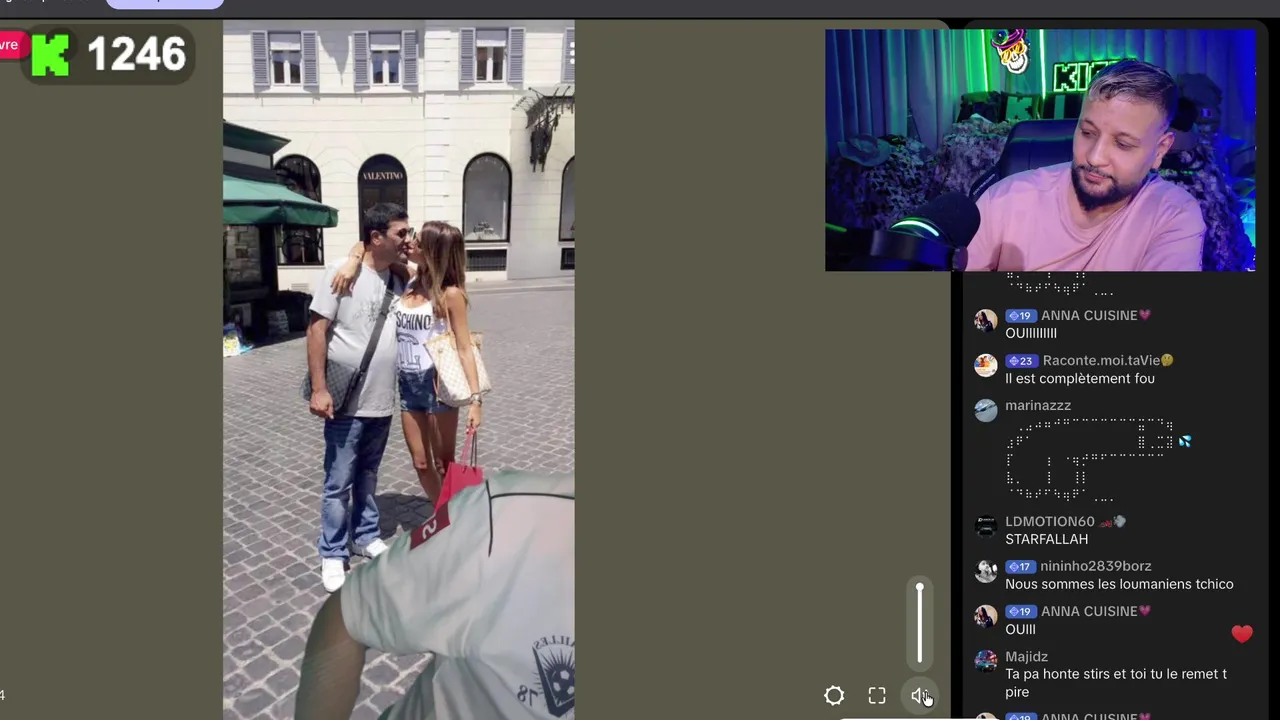Click the 19 badge above the OUIII message
The width and height of the screenshot is (1280, 720).
coord(1020,611)
